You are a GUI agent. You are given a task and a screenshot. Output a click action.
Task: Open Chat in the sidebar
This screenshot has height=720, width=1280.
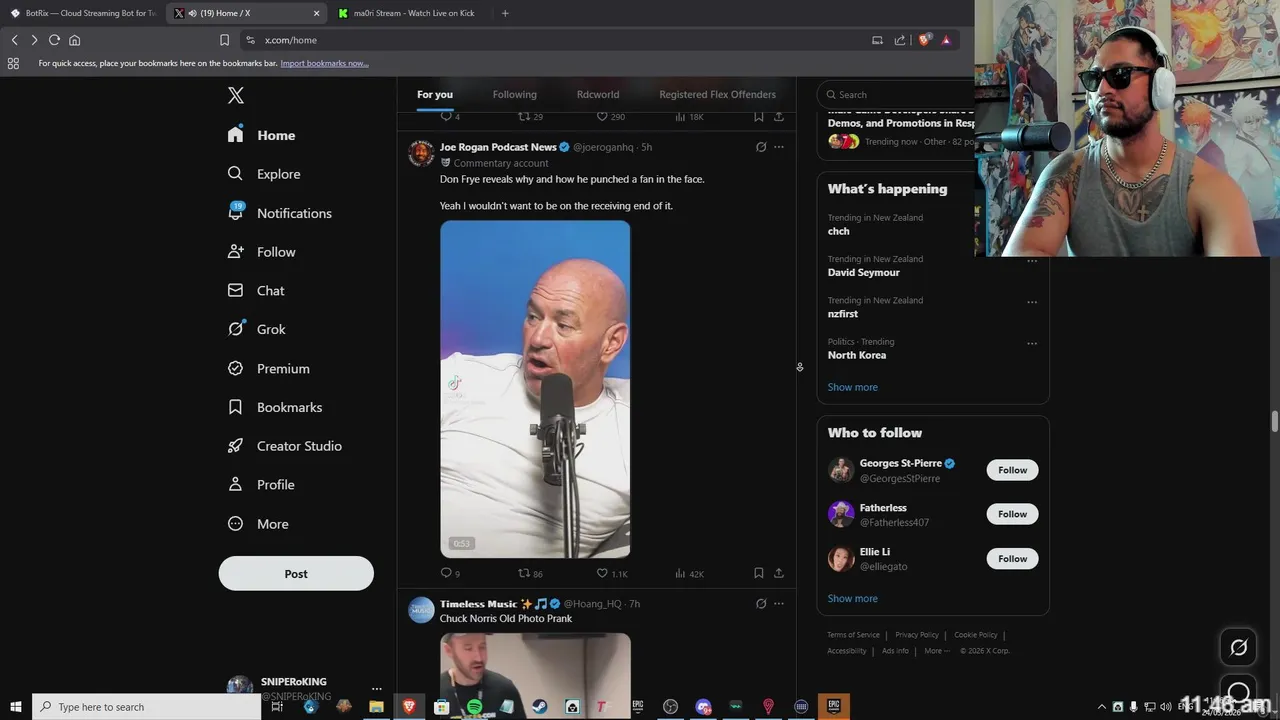click(x=256, y=291)
